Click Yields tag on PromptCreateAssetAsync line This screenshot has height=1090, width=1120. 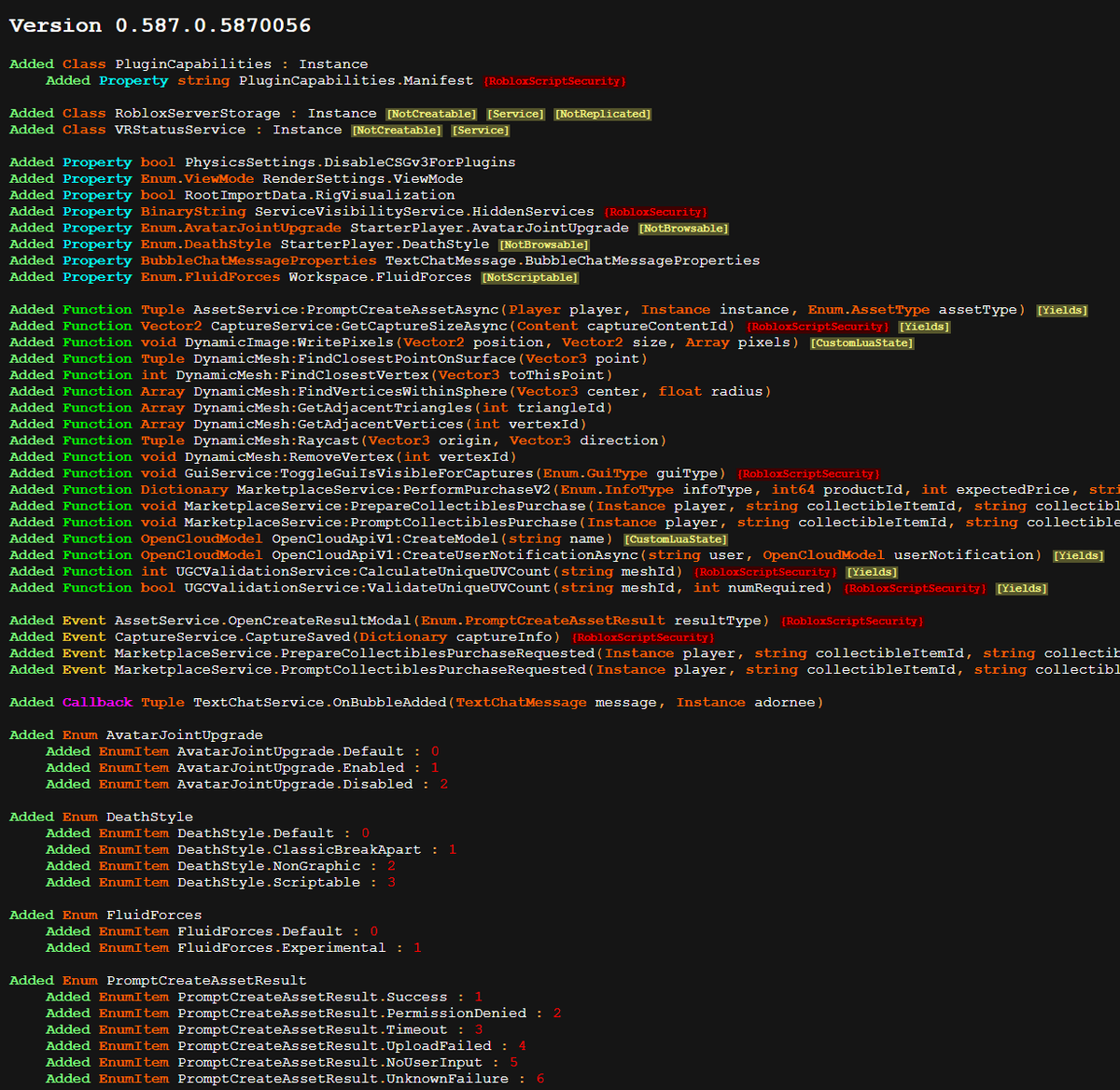click(x=1062, y=311)
